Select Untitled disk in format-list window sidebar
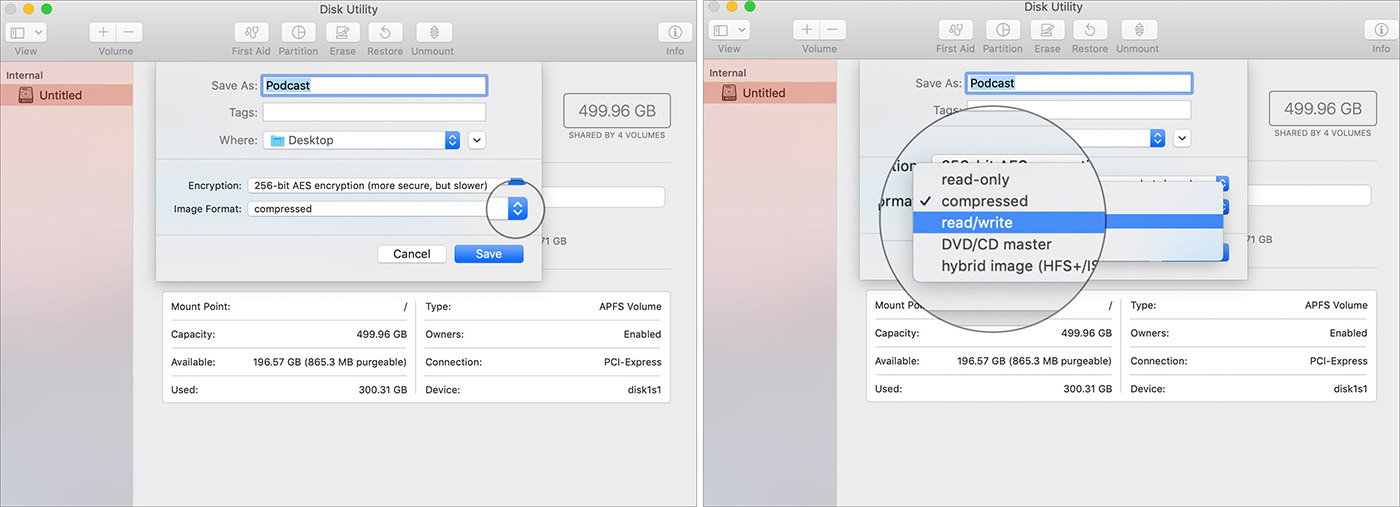This screenshot has height=507, width=1400. (x=770, y=93)
